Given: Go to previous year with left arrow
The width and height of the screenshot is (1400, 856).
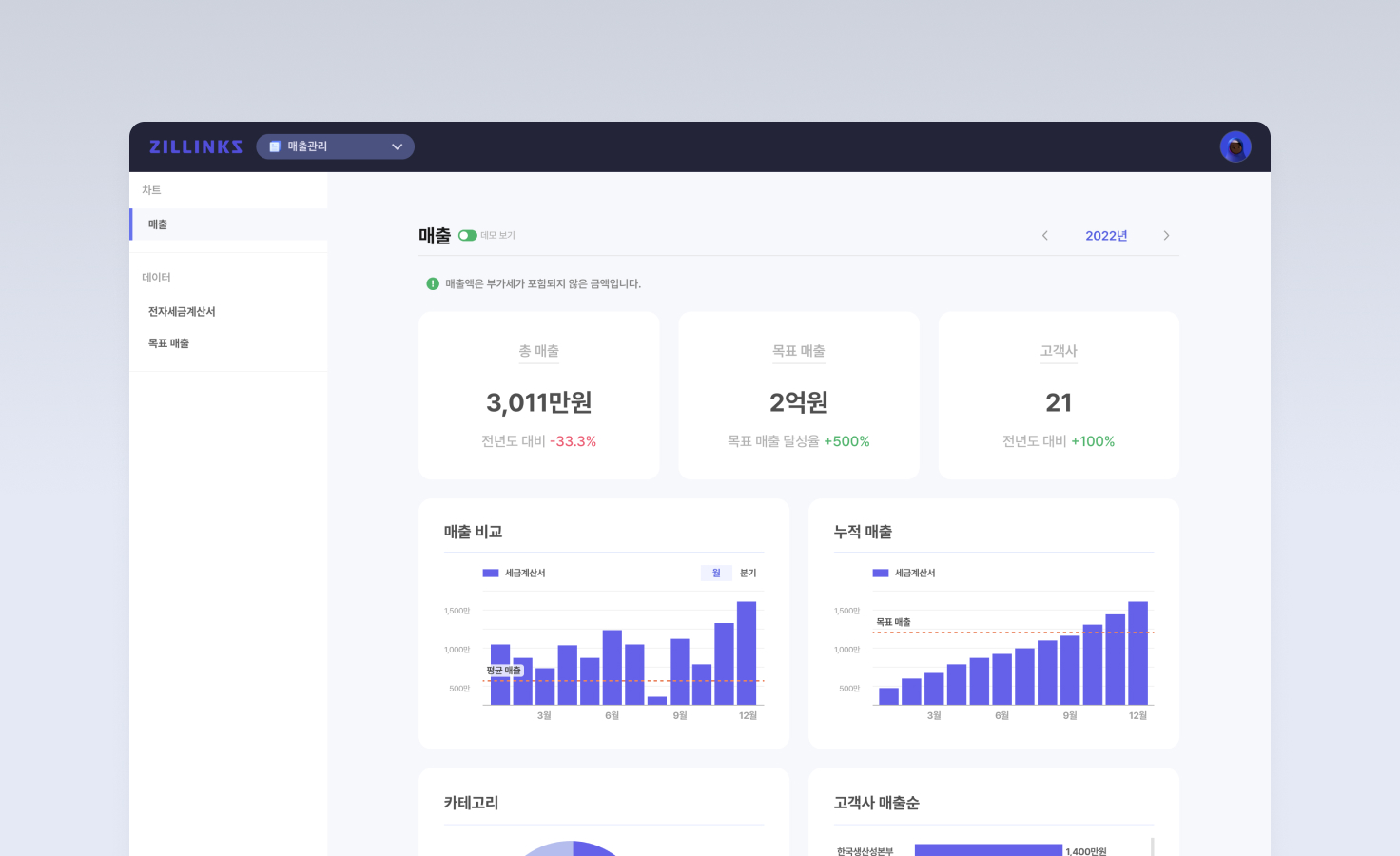Looking at the screenshot, I should [1044, 236].
